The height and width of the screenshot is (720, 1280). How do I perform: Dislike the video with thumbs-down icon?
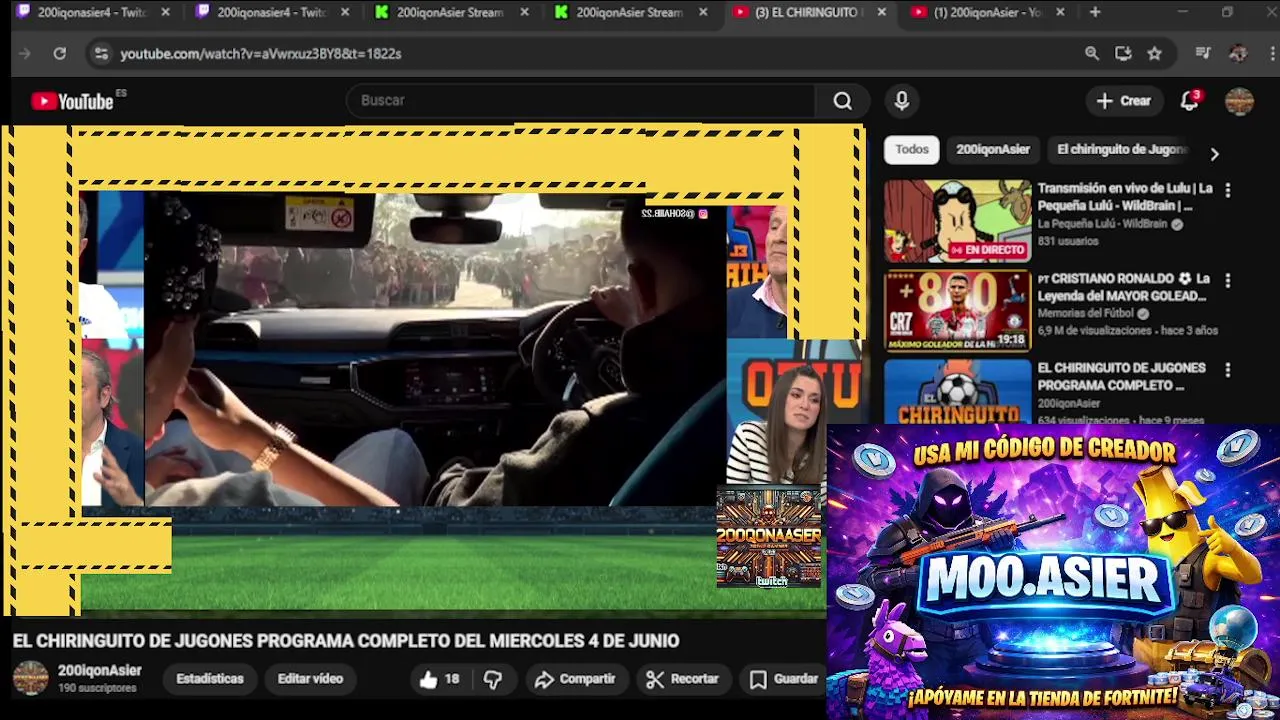(x=493, y=679)
